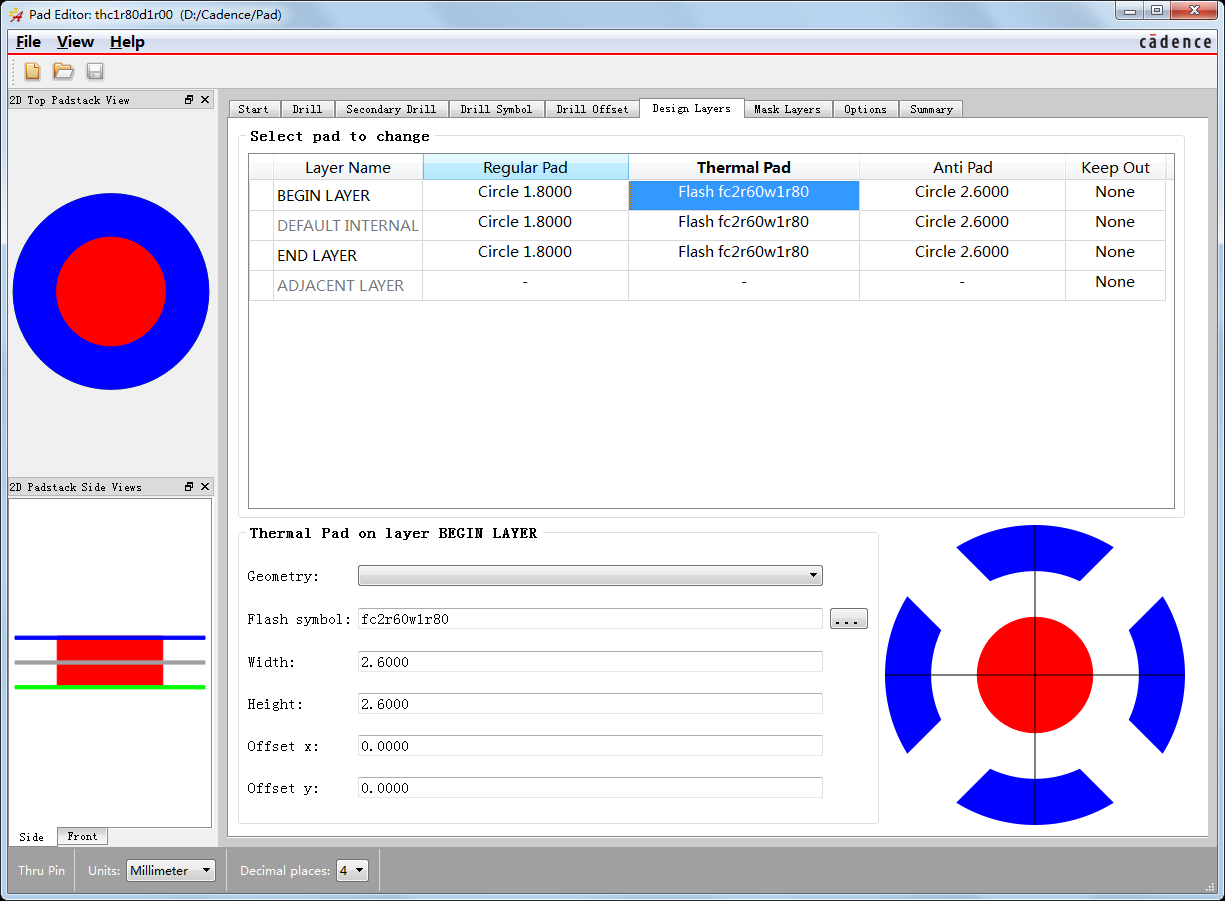Switch to the Front side view tab
The height and width of the screenshot is (901, 1225).
(x=82, y=836)
